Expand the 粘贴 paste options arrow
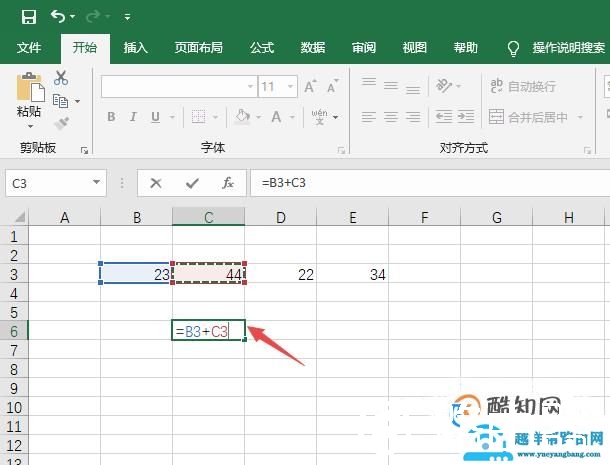610x465 pixels. [x=30, y=126]
